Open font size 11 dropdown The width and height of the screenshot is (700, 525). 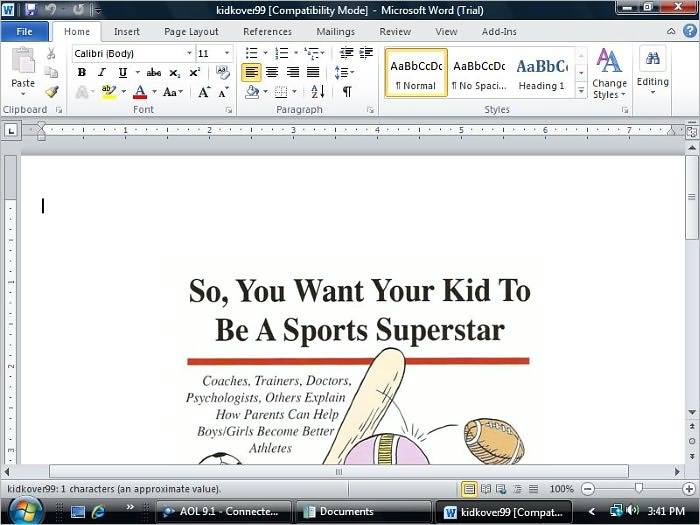coord(227,53)
